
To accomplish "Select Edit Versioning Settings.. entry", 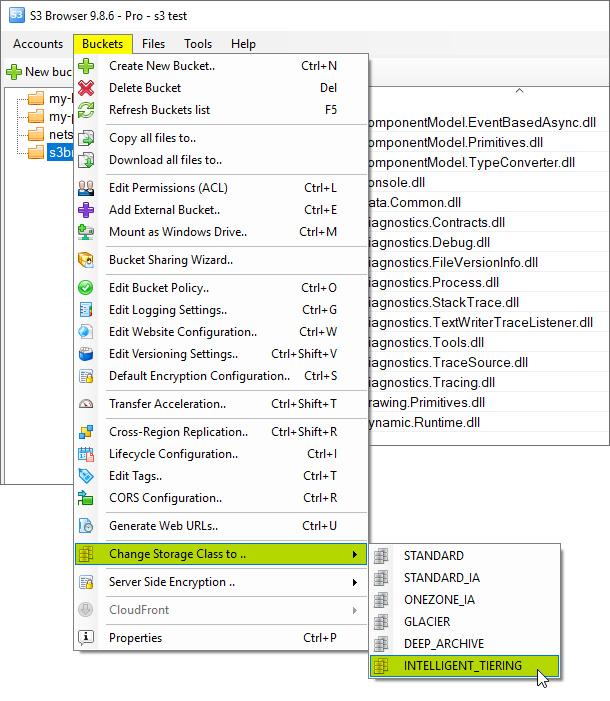I will click(221, 354).
